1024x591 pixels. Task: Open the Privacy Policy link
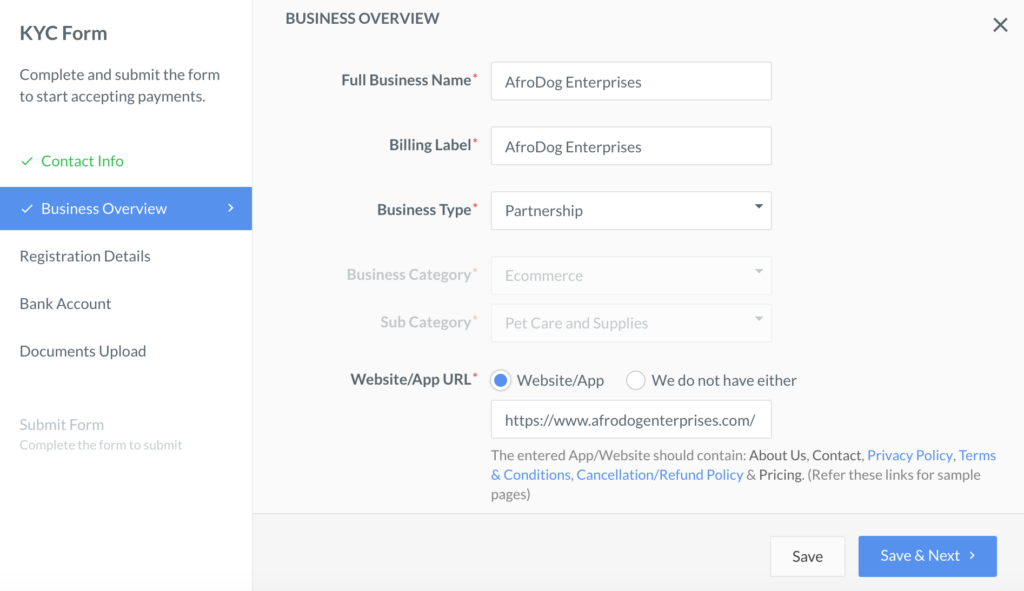tap(909, 455)
